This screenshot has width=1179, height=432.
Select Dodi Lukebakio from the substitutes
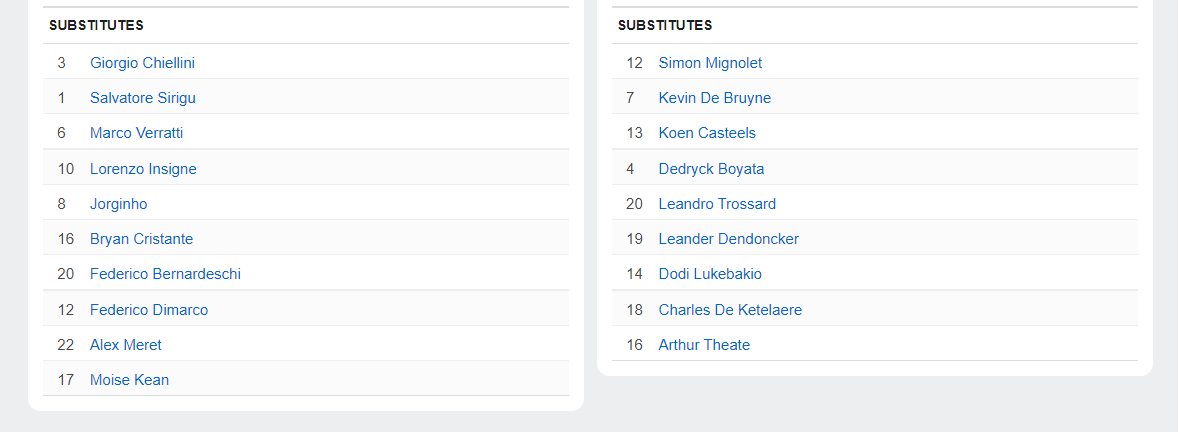(x=710, y=274)
